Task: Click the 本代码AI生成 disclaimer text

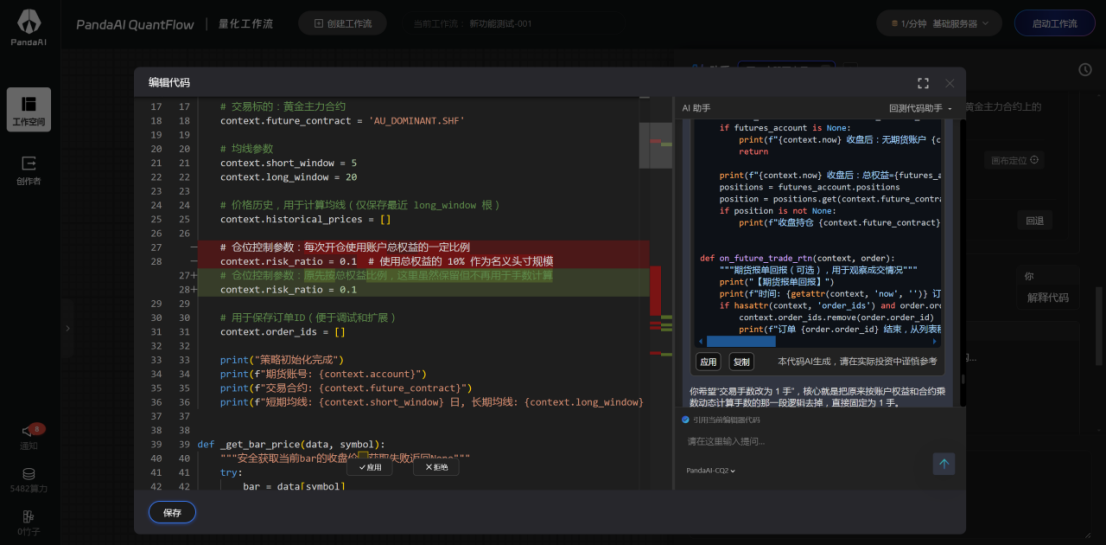Action: 857,361
